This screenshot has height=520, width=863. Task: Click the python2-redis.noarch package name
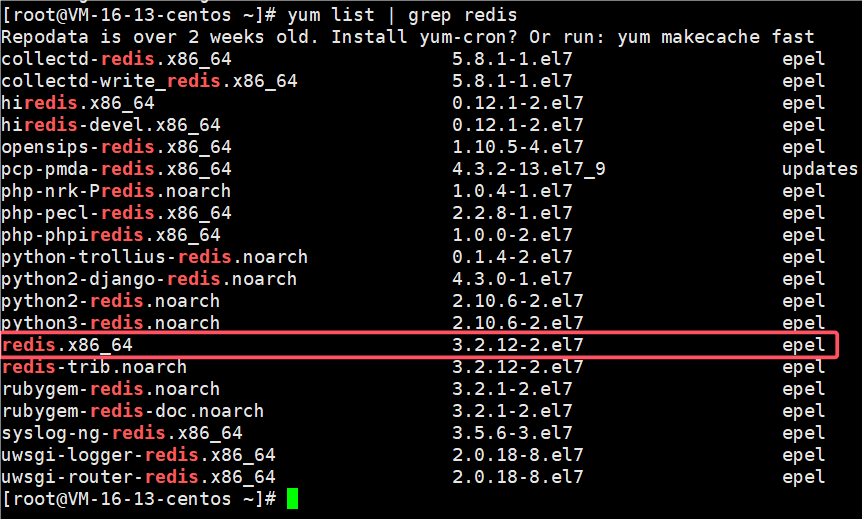(111, 301)
